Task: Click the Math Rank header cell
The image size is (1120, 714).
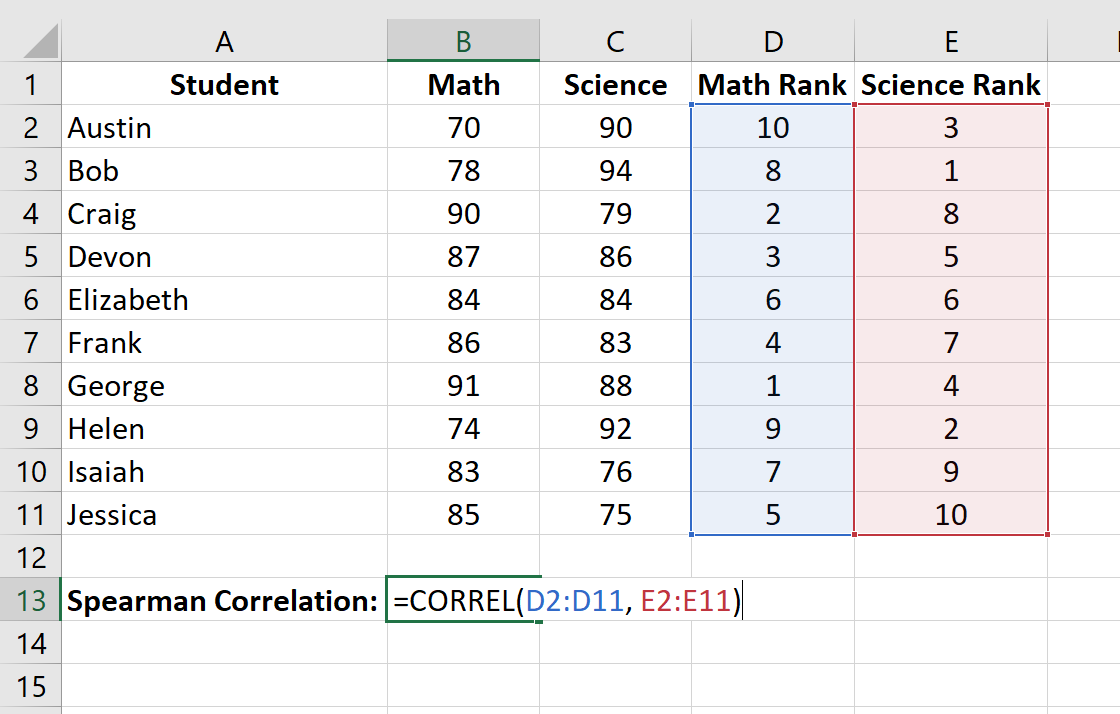Action: coord(773,84)
